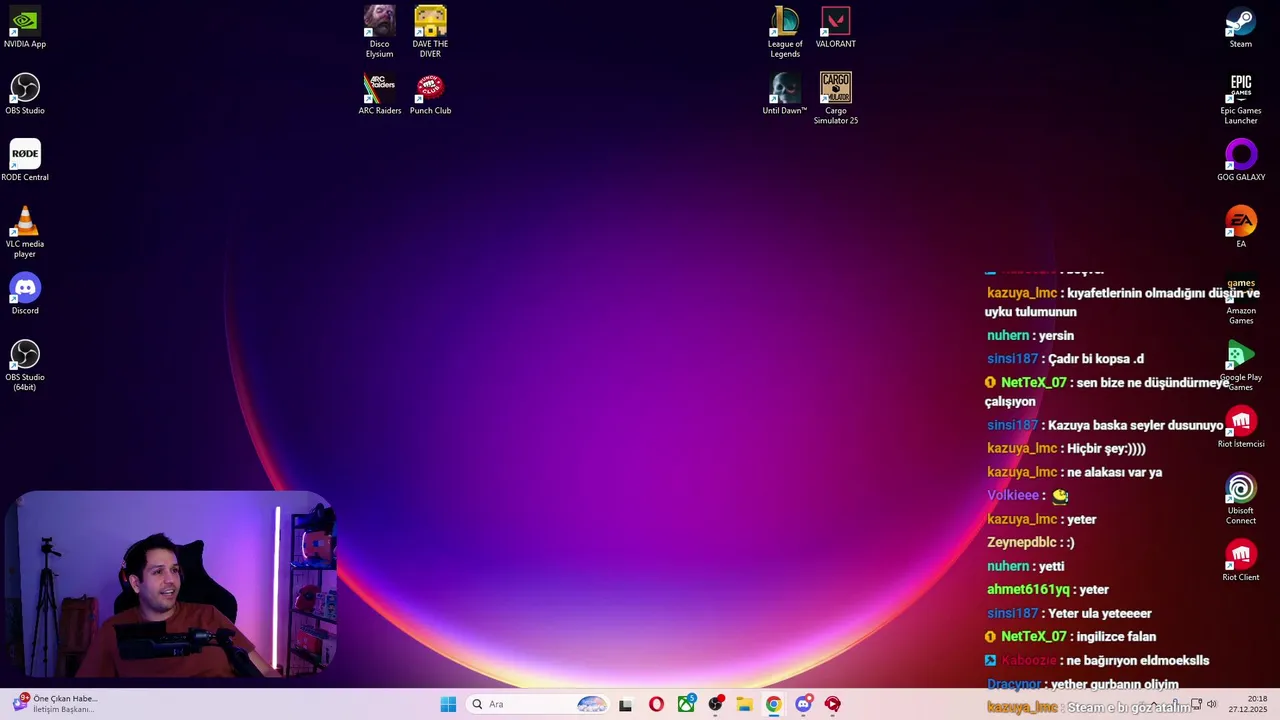Select the RØDE Central desktop icon
The image size is (1280, 720).
pos(25,160)
